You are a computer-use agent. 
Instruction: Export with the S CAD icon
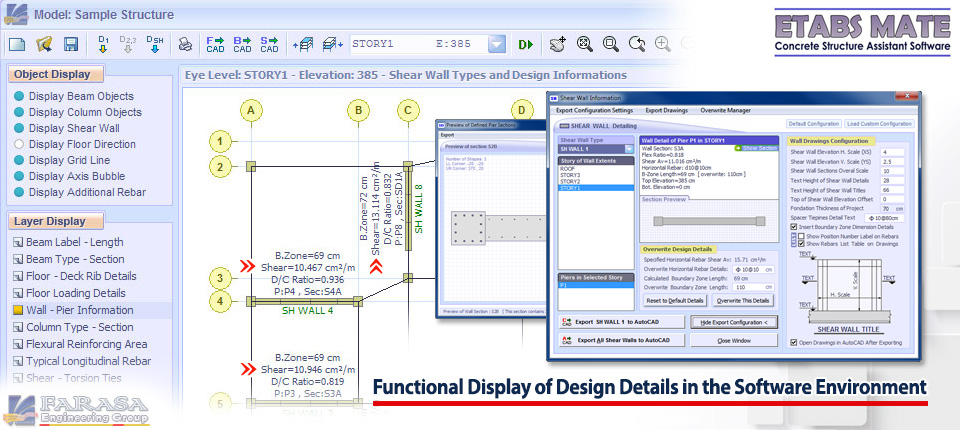269,44
